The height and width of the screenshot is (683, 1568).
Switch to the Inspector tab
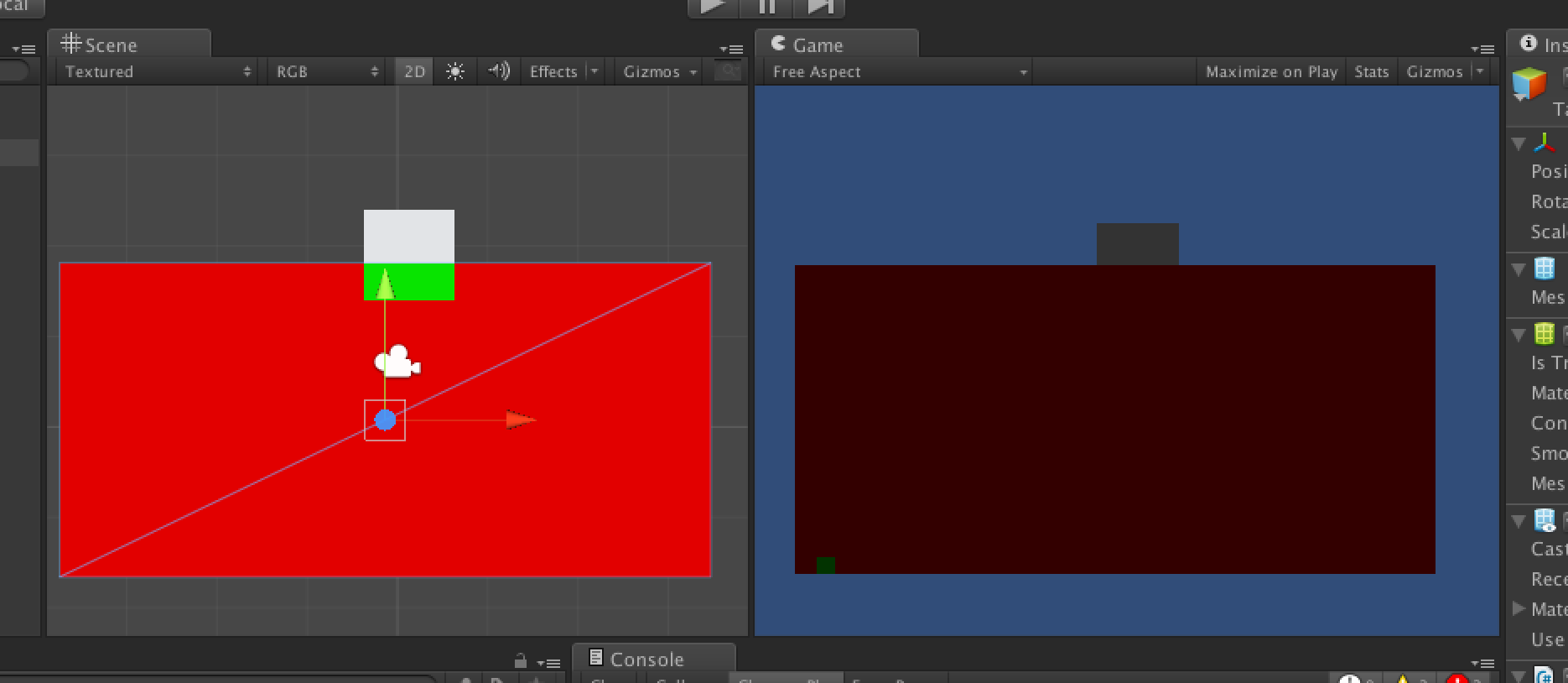1538,44
